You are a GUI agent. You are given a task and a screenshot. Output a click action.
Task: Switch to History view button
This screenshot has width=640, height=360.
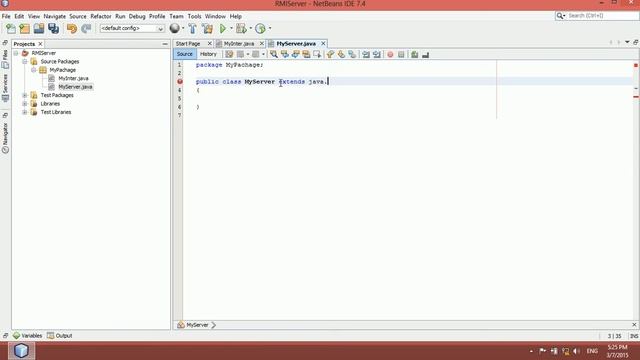pos(208,54)
